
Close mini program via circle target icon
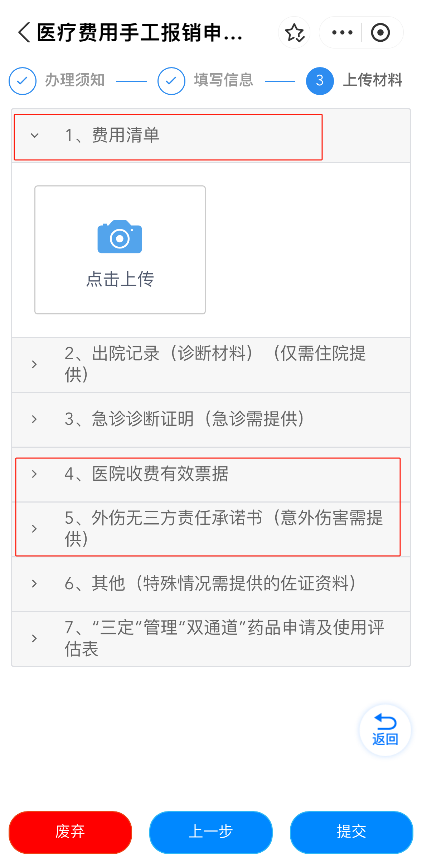(381, 33)
